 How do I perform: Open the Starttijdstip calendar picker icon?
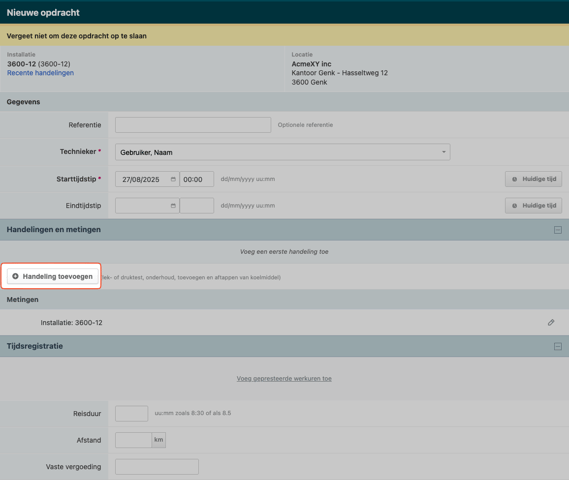173,179
